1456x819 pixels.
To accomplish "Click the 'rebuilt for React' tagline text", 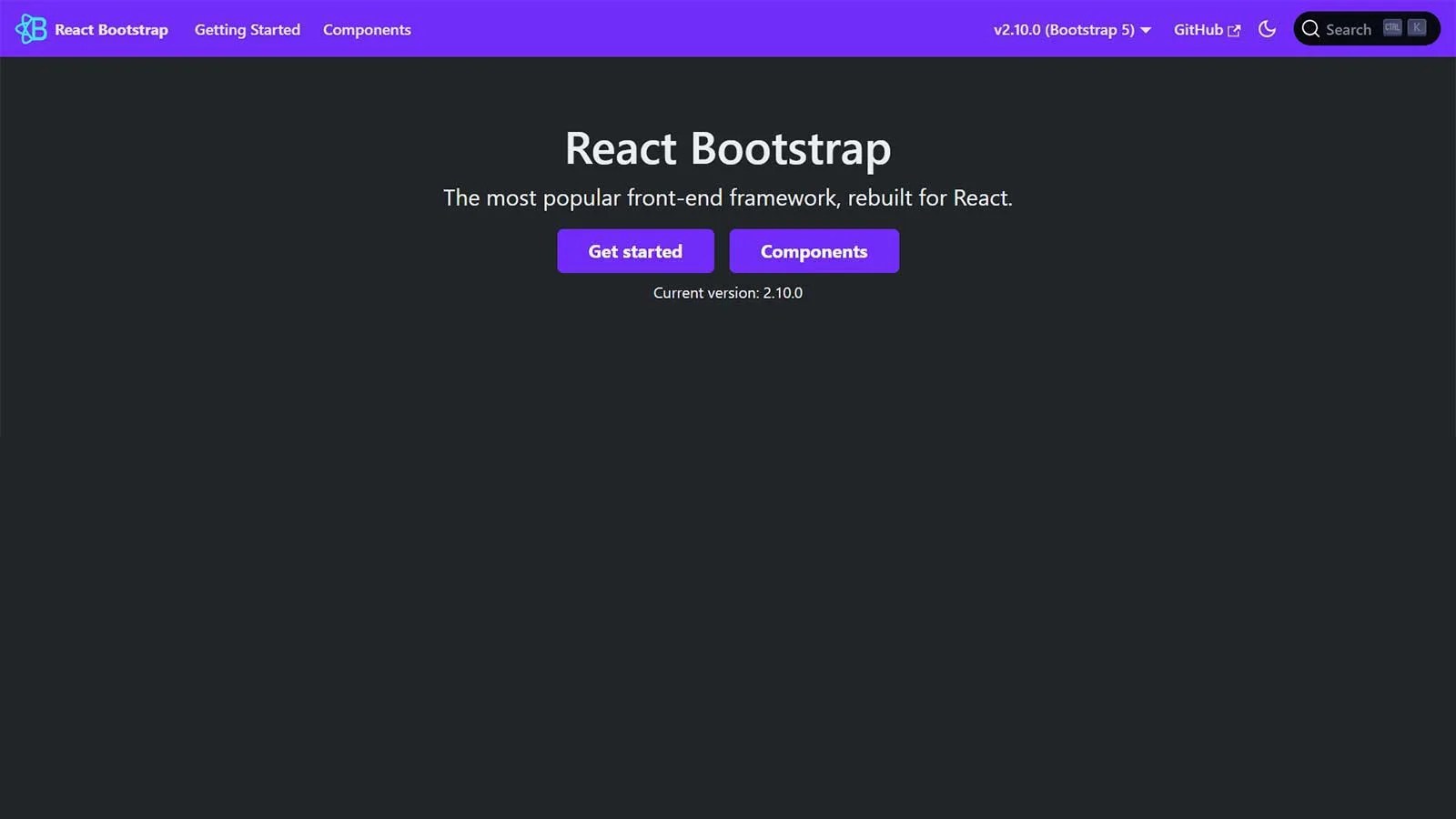I will pyautogui.click(x=930, y=197).
